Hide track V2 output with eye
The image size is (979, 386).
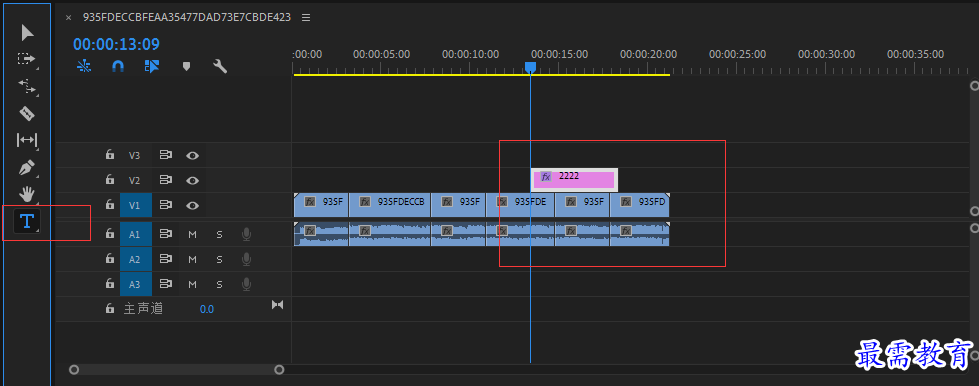coord(193,181)
